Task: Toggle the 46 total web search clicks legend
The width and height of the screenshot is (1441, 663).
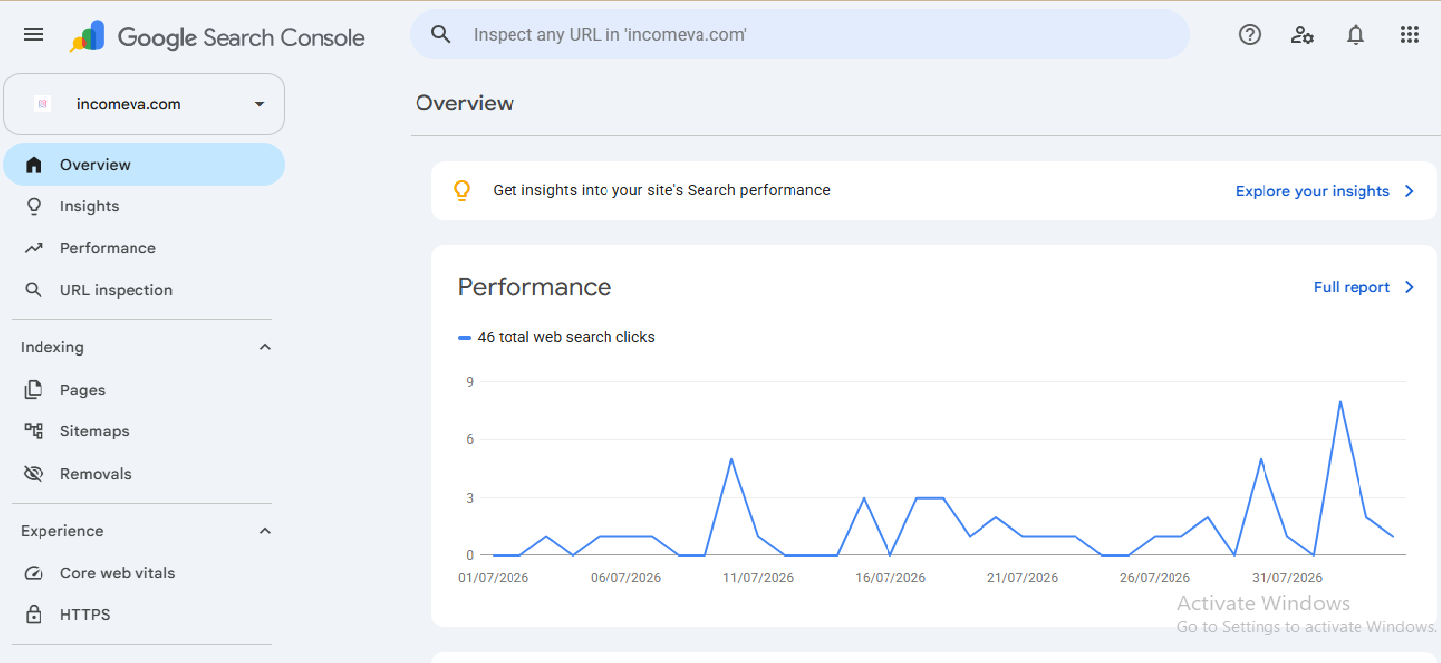Action: (x=556, y=337)
